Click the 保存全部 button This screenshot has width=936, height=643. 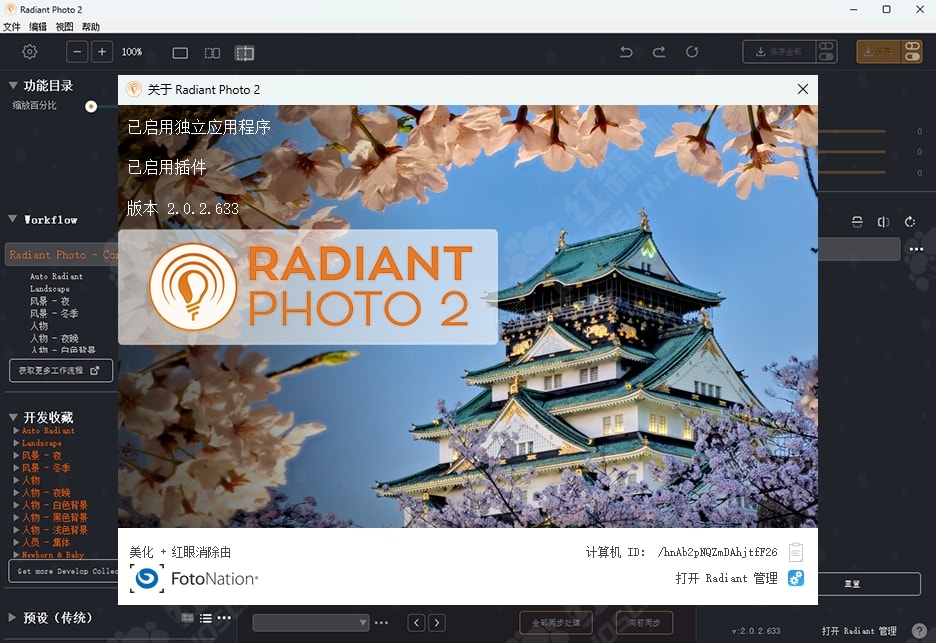(x=779, y=52)
